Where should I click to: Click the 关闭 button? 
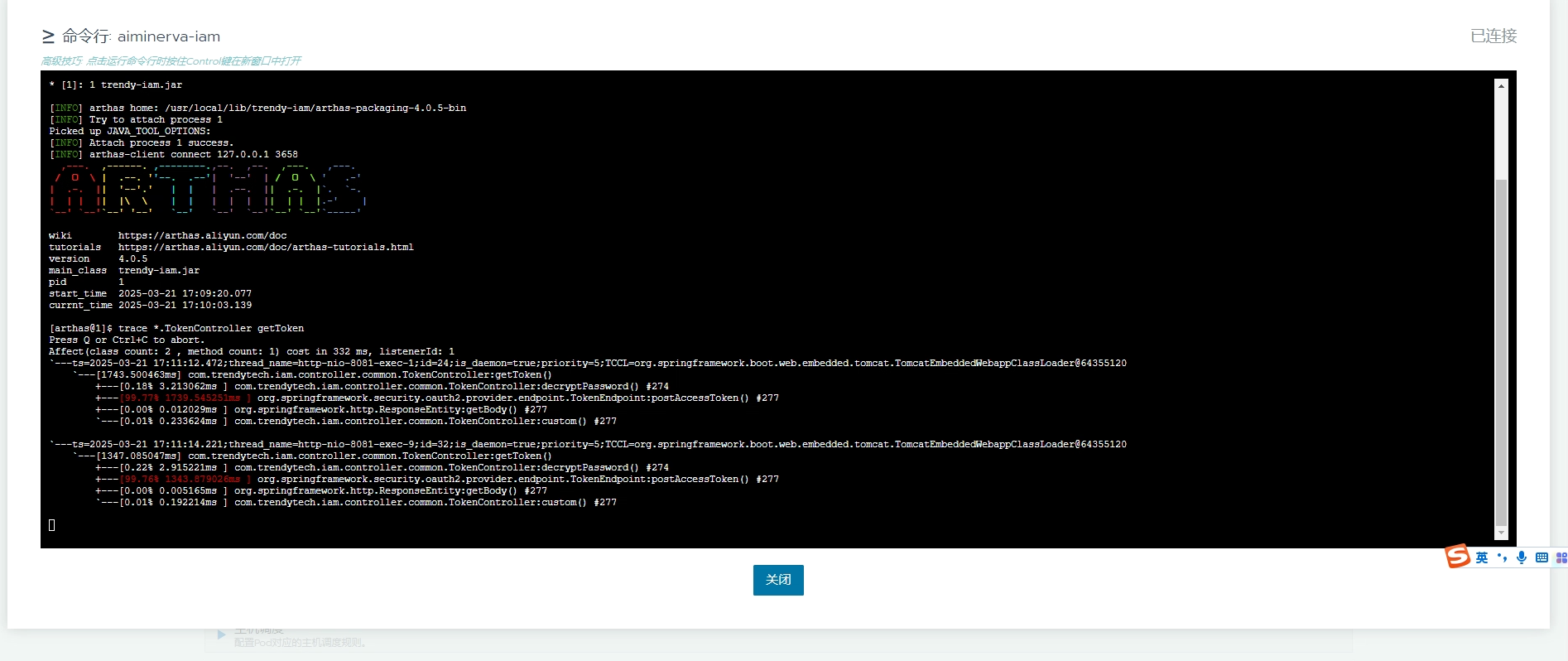point(777,580)
